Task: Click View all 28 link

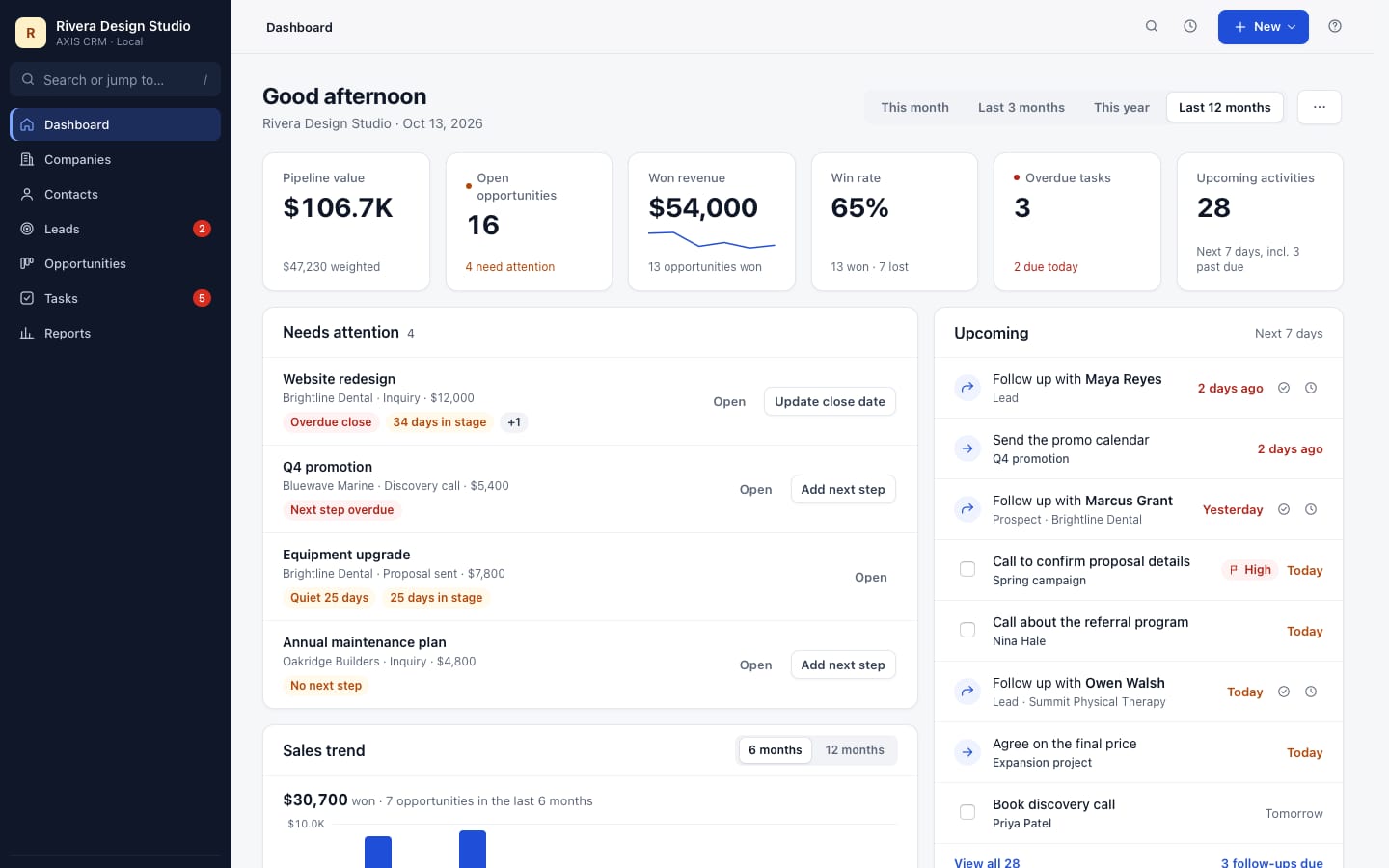Action: coord(987,862)
